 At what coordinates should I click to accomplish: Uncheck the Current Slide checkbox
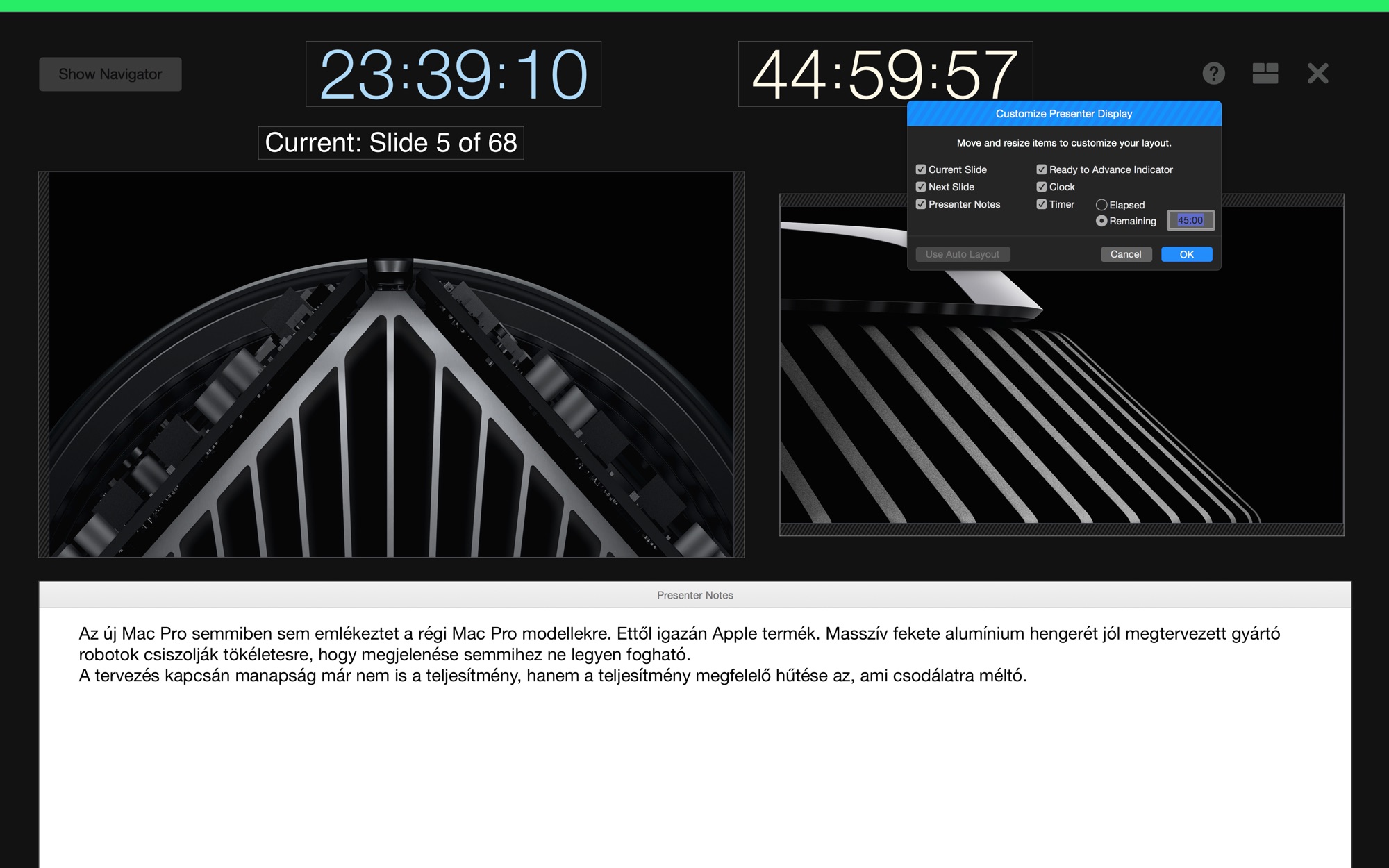click(921, 169)
